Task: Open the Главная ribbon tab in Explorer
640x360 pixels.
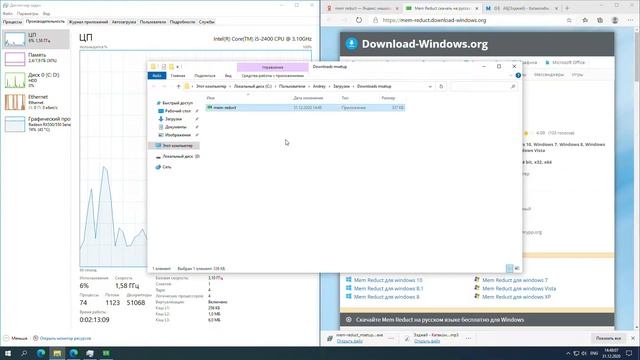Action: pyautogui.click(x=178, y=76)
